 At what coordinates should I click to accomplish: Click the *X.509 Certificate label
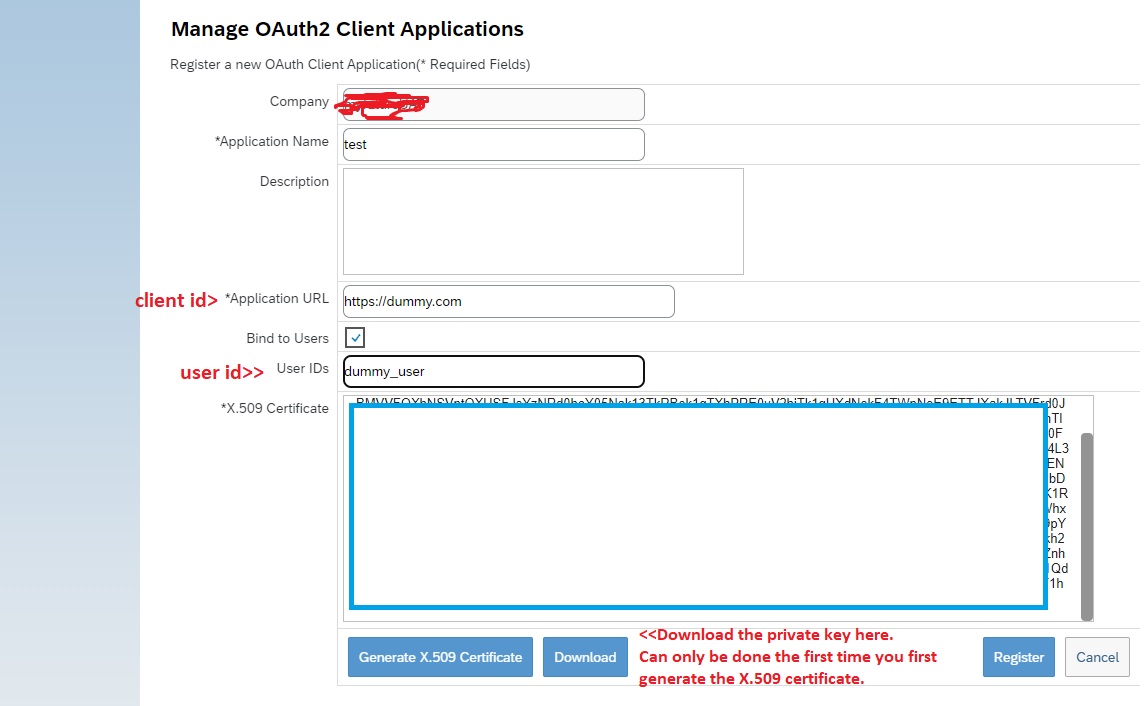pyautogui.click(x=274, y=408)
